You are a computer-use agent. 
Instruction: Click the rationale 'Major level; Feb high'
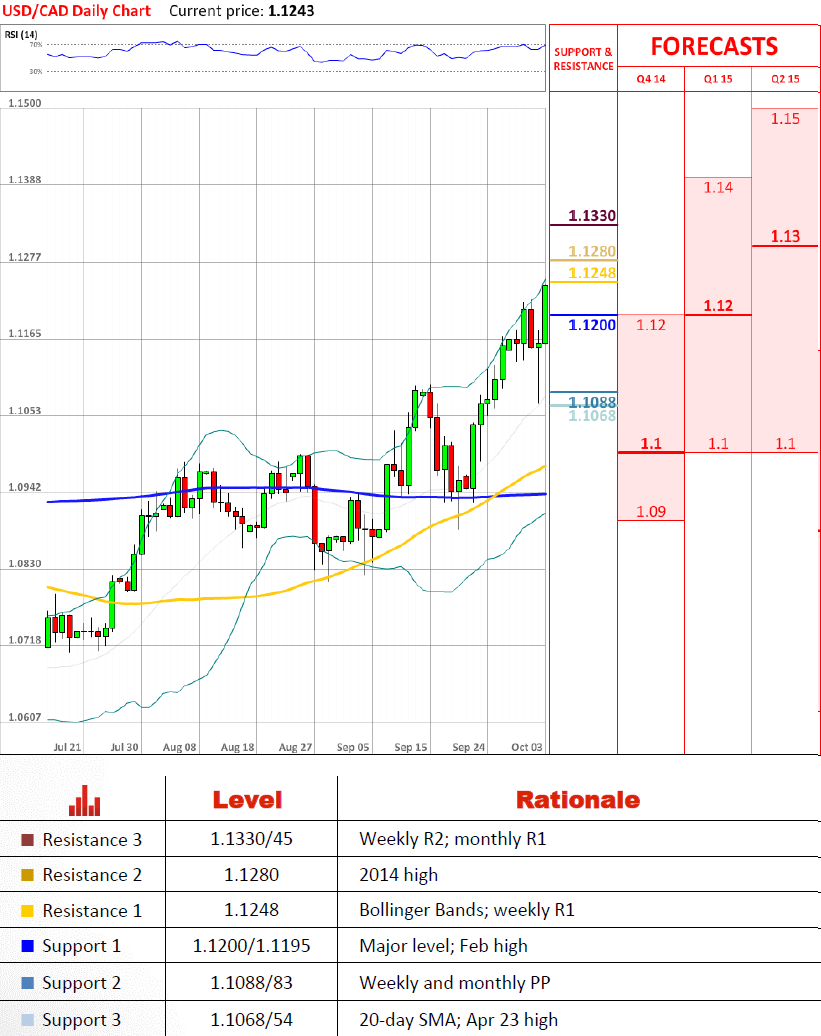(x=443, y=946)
